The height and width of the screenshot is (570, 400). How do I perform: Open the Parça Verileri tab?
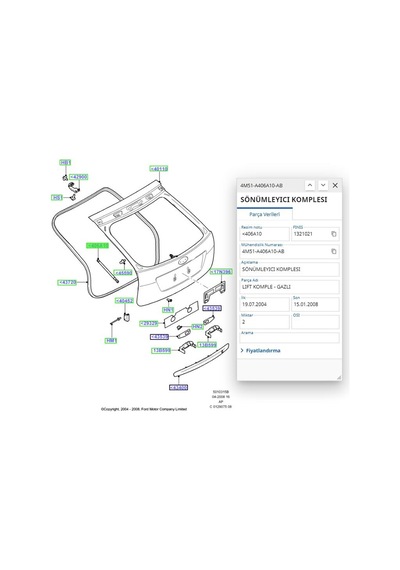tap(265, 214)
